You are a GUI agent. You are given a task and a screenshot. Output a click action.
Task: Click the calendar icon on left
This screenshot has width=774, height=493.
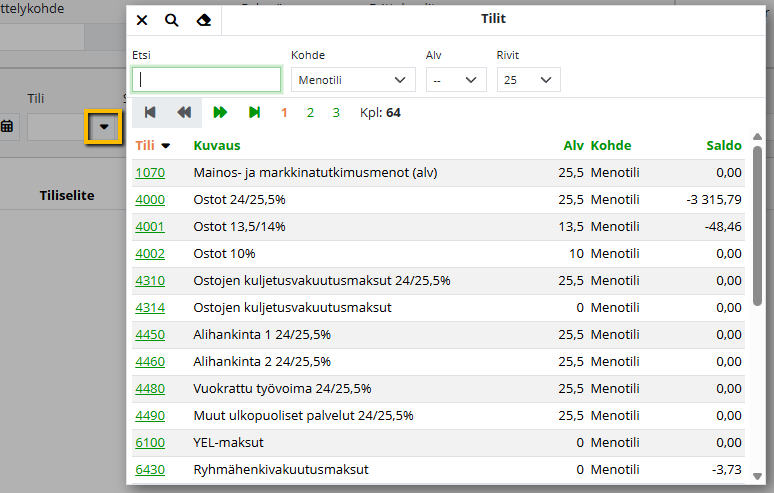[7, 127]
